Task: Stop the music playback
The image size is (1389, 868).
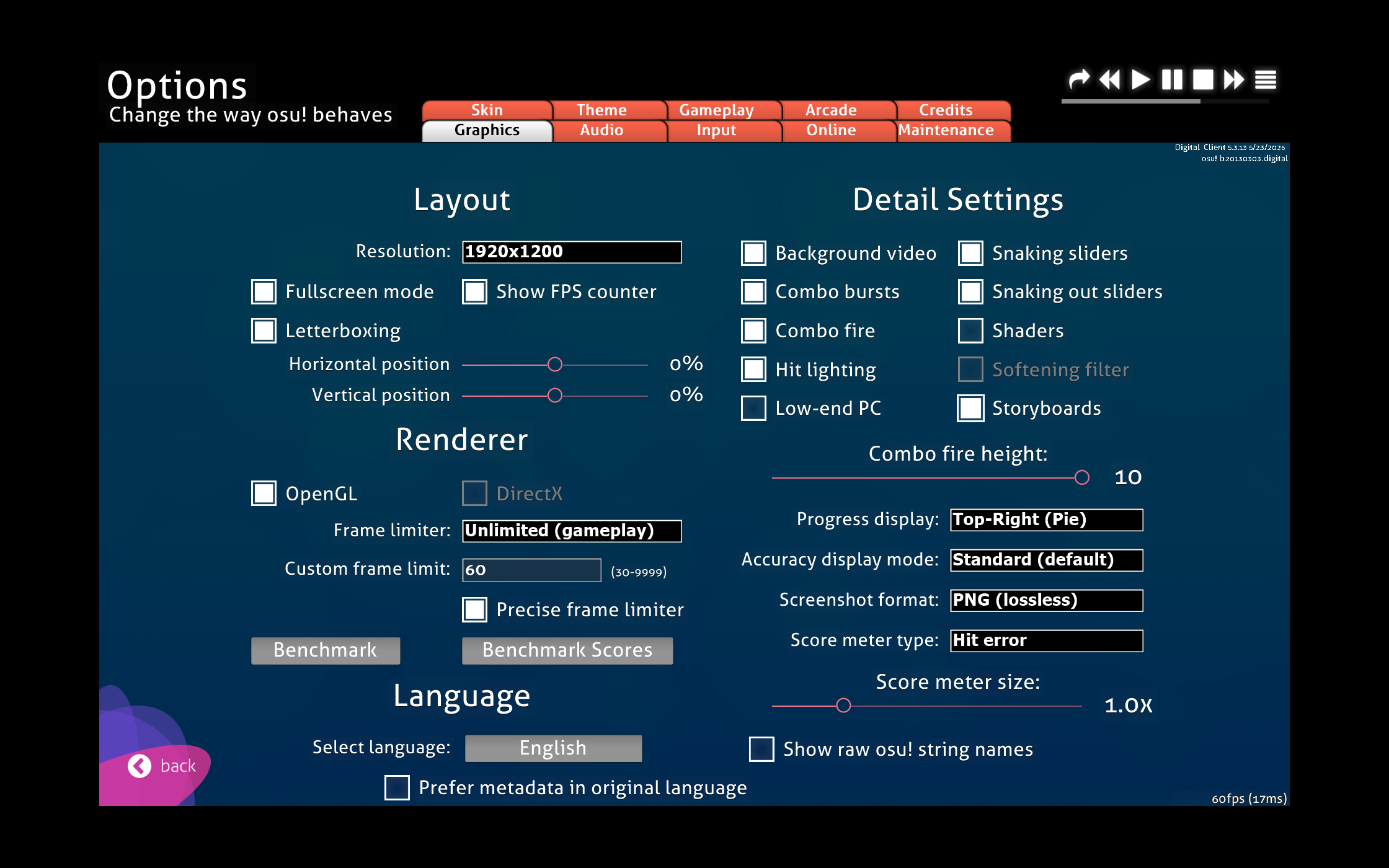Action: click(x=1203, y=79)
